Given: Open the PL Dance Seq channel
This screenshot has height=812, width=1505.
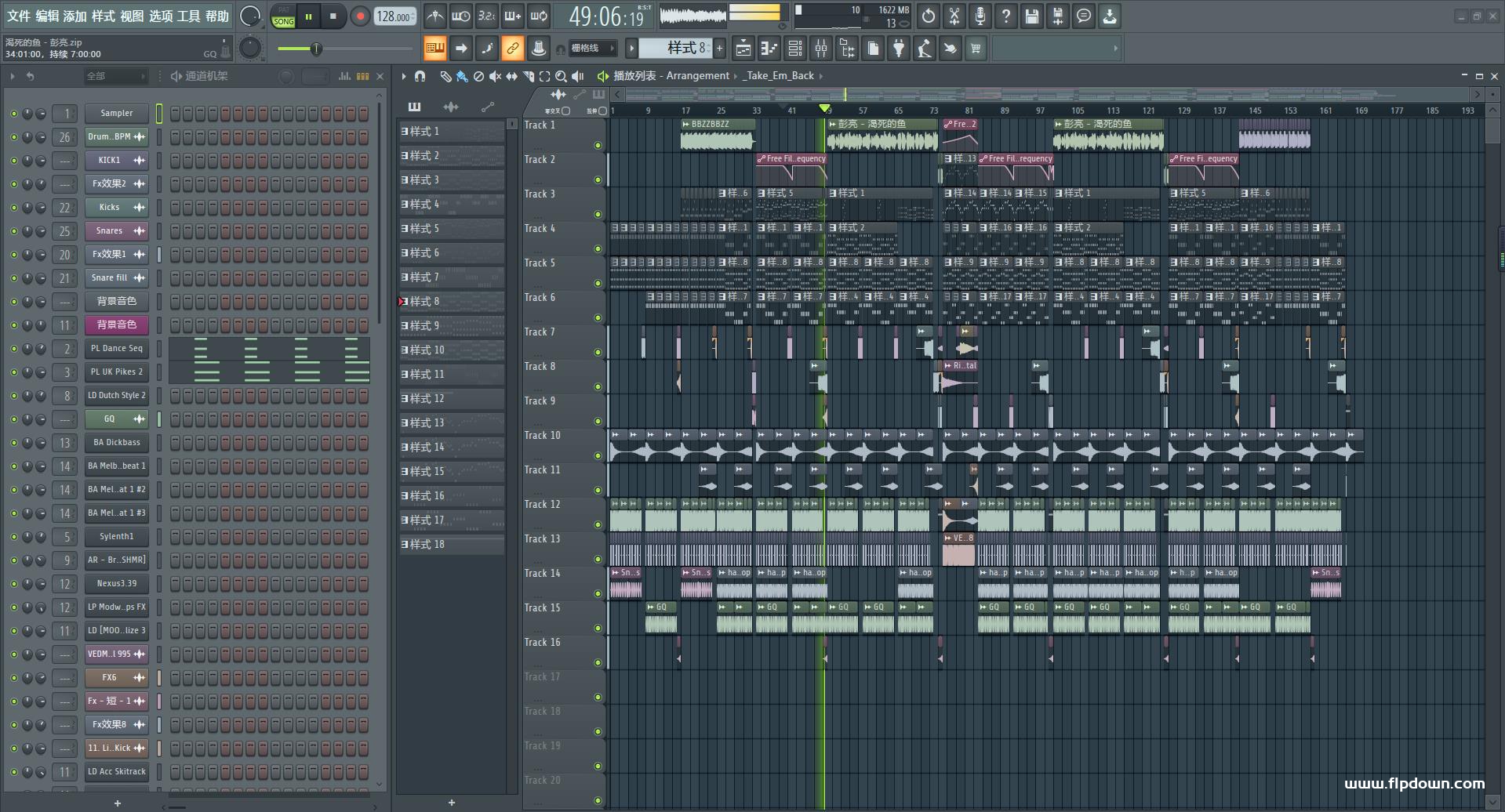Looking at the screenshot, I should (117, 348).
